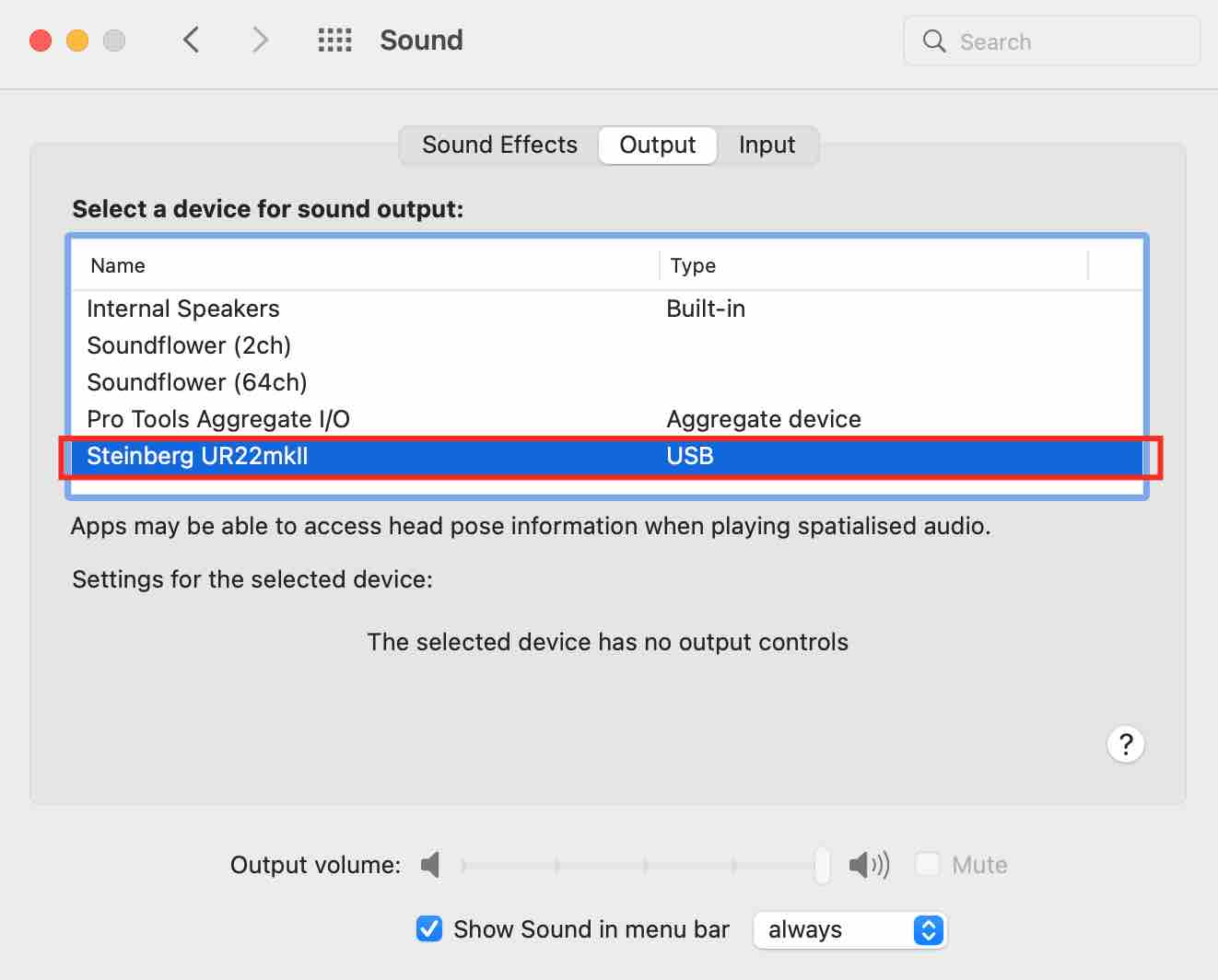1218x980 pixels.
Task: Open the help question mark button
Action: pyautogui.click(x=1125, y=744)
